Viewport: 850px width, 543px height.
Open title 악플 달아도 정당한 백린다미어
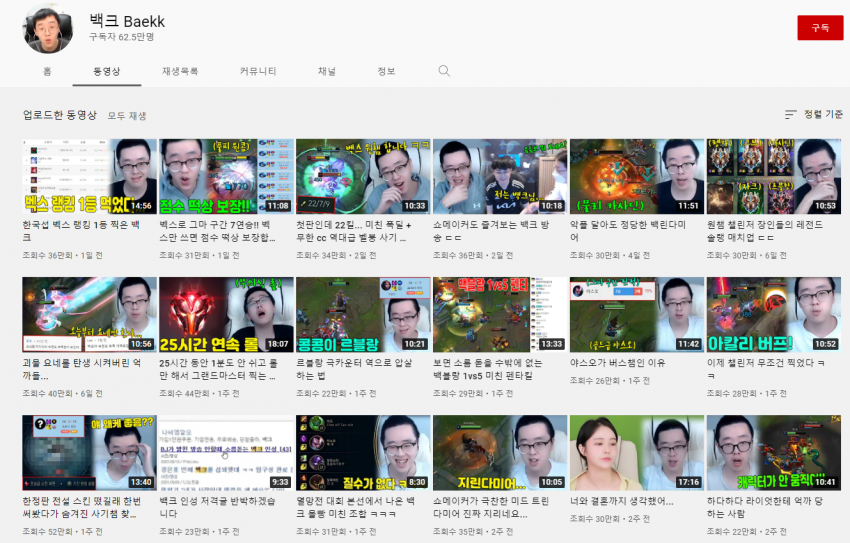pyautogui.click(x=628, y=231)
